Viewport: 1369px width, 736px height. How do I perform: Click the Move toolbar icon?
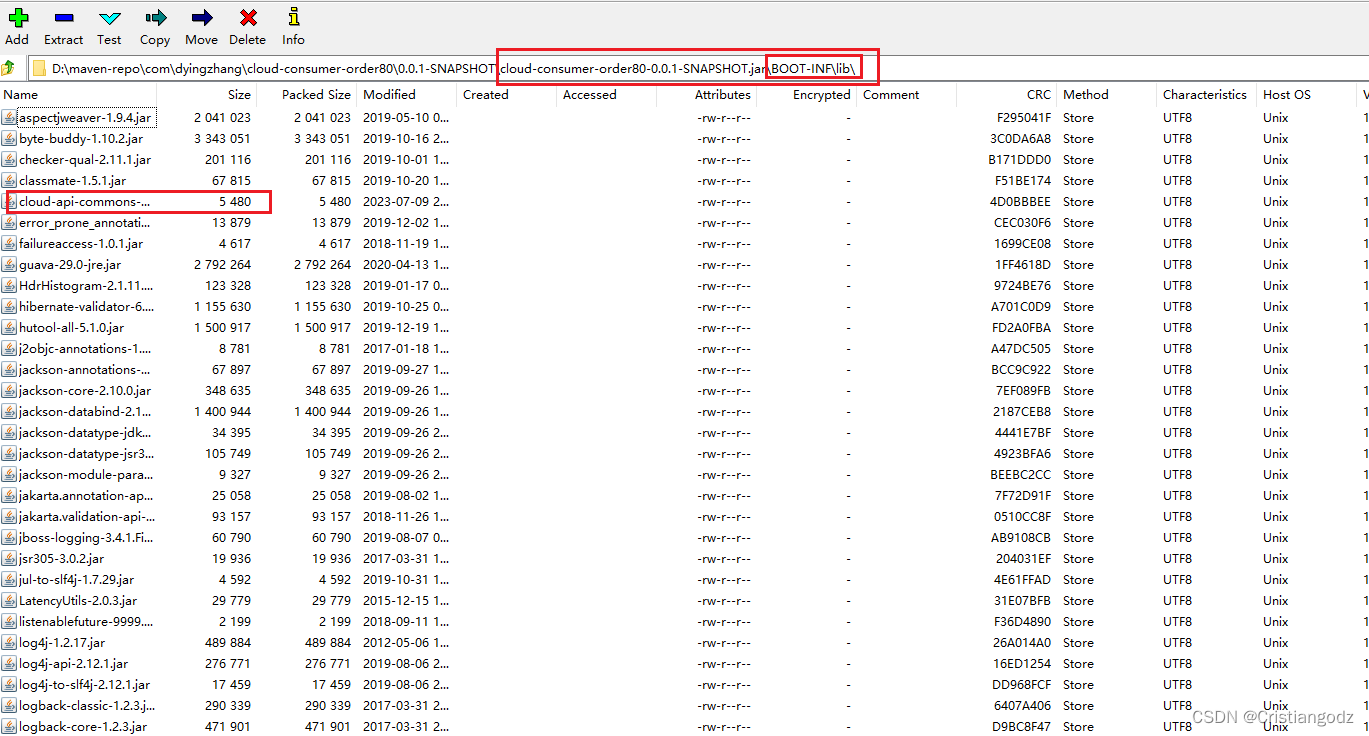click(201, 18)
